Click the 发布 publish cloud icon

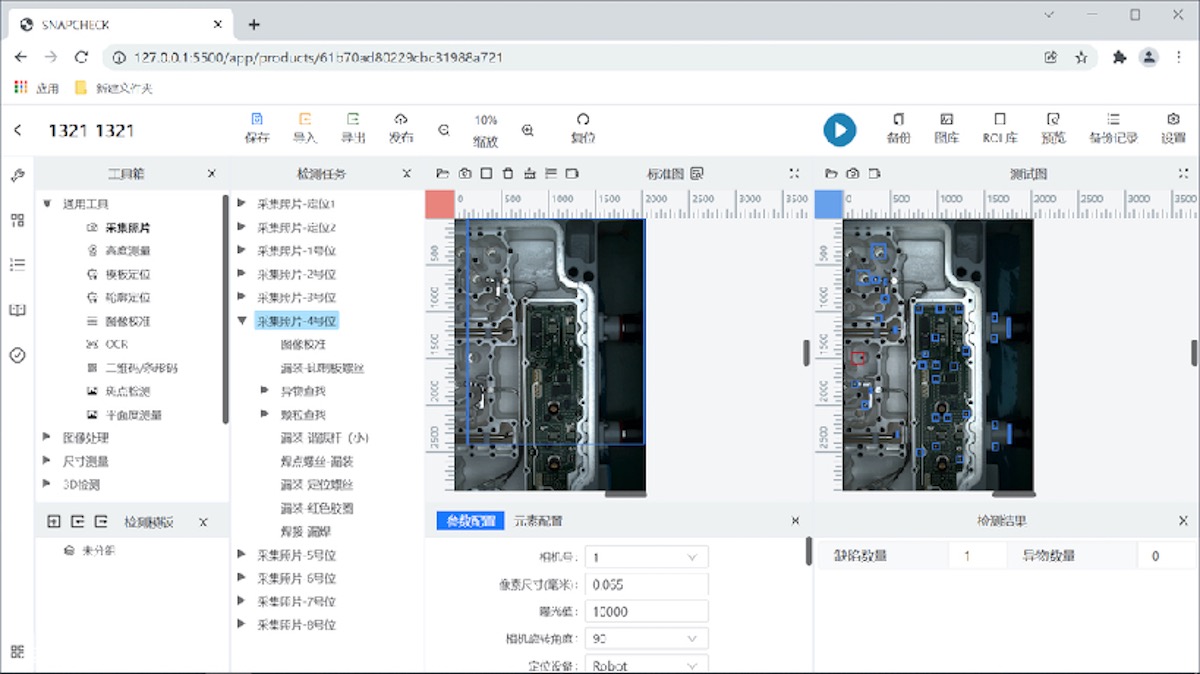401,119
